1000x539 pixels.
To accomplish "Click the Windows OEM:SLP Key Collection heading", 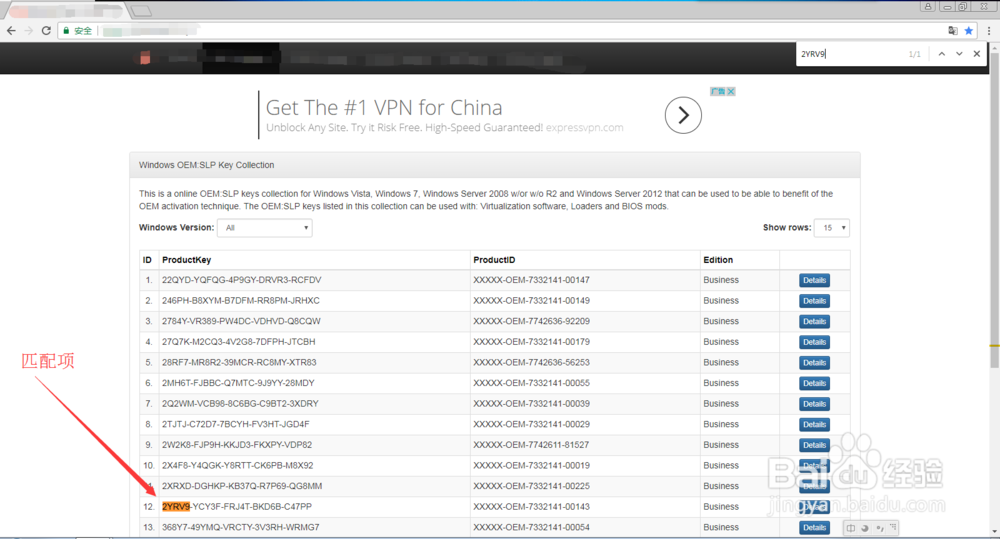I will point(207,165).
